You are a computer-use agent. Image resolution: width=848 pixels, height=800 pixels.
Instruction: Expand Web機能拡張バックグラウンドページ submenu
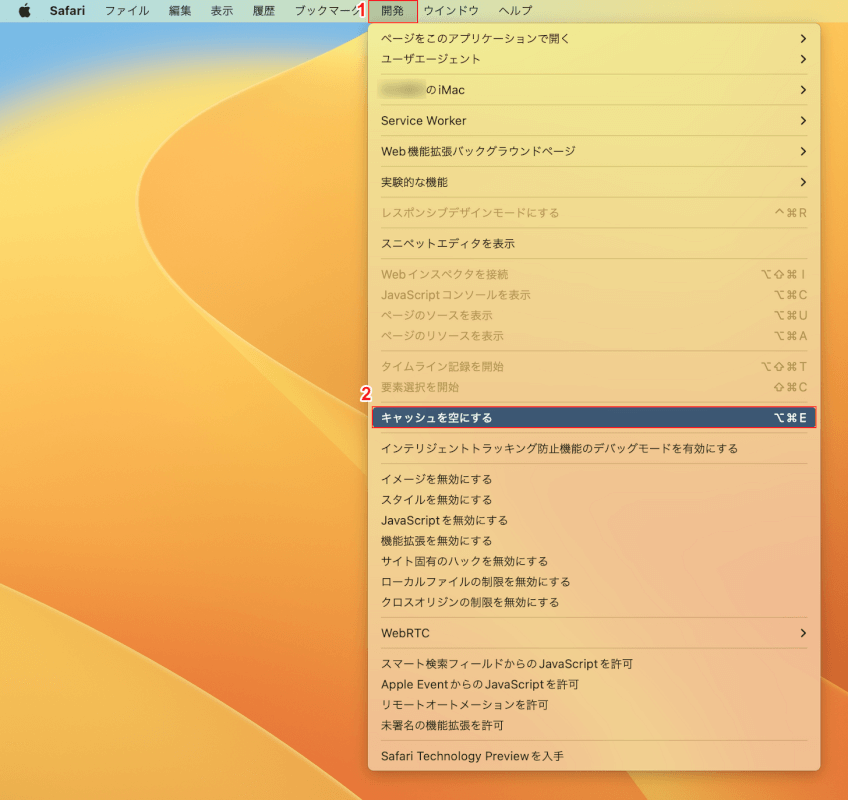594,151
